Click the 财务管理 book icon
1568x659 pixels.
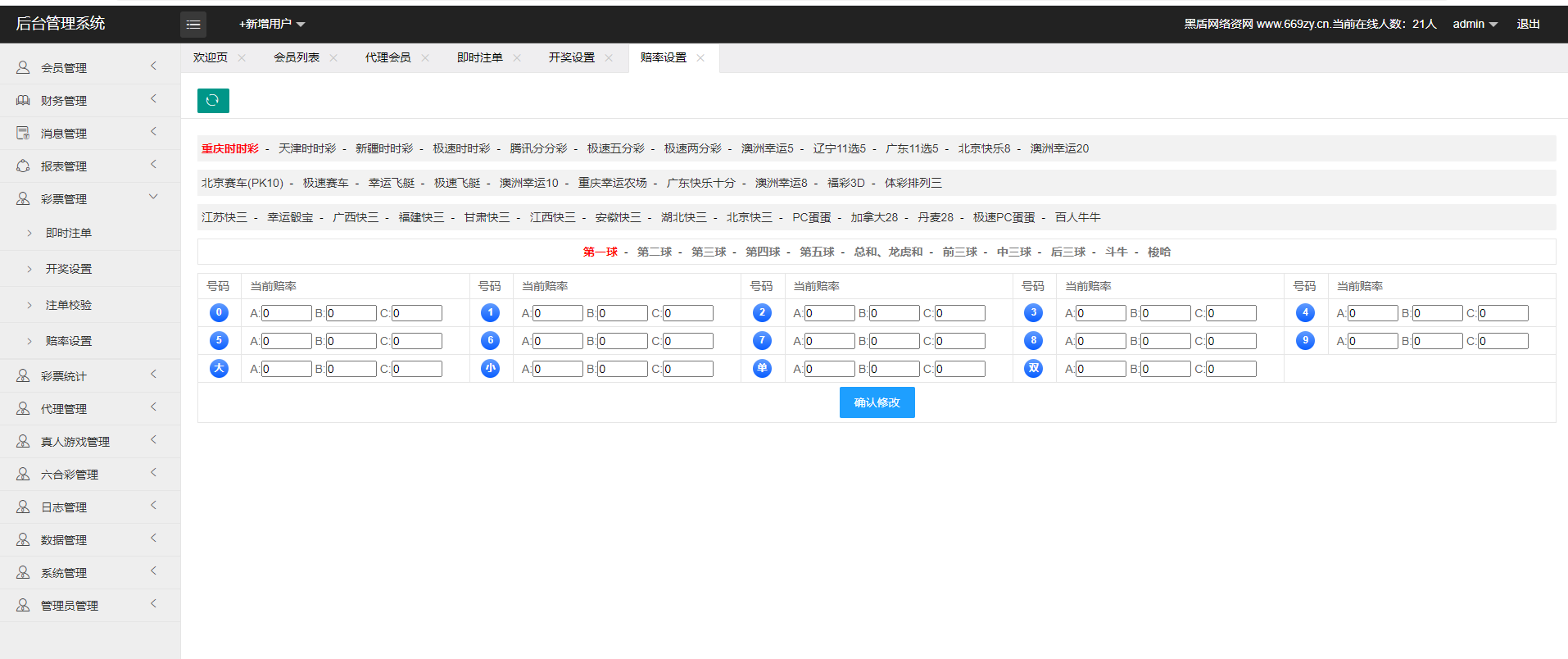tap(23, 100)
